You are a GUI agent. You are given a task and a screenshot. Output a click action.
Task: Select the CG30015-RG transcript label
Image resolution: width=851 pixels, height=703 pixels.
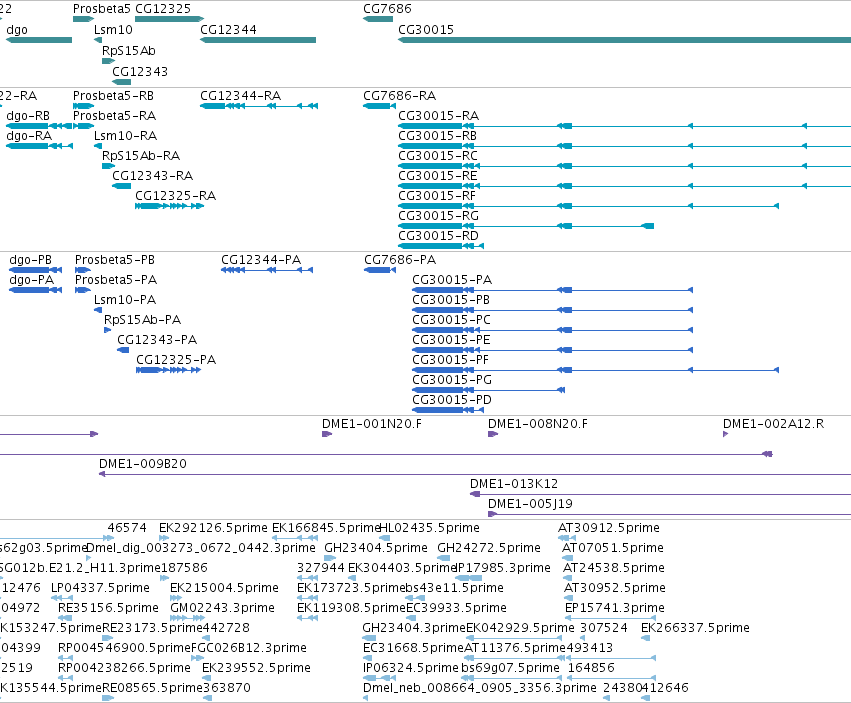[439, 216]
